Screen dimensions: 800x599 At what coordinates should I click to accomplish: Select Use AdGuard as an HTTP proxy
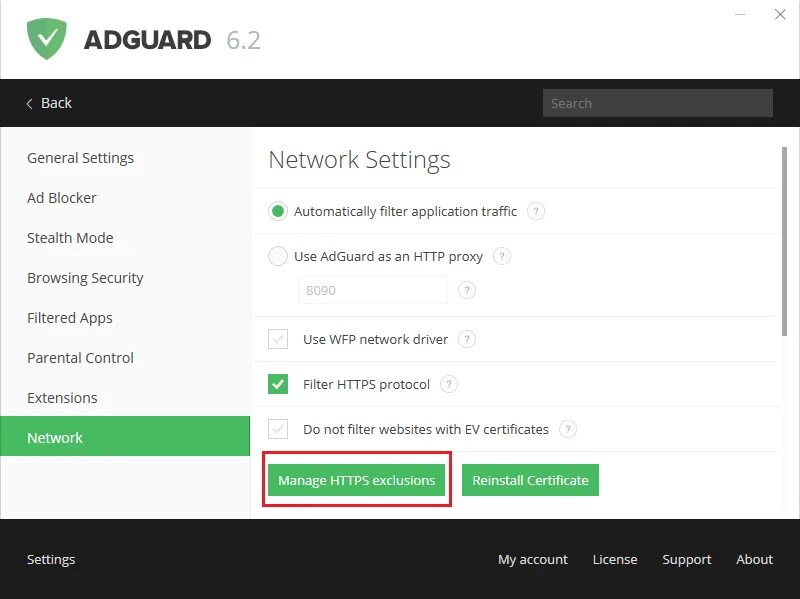tap(278, 256)
